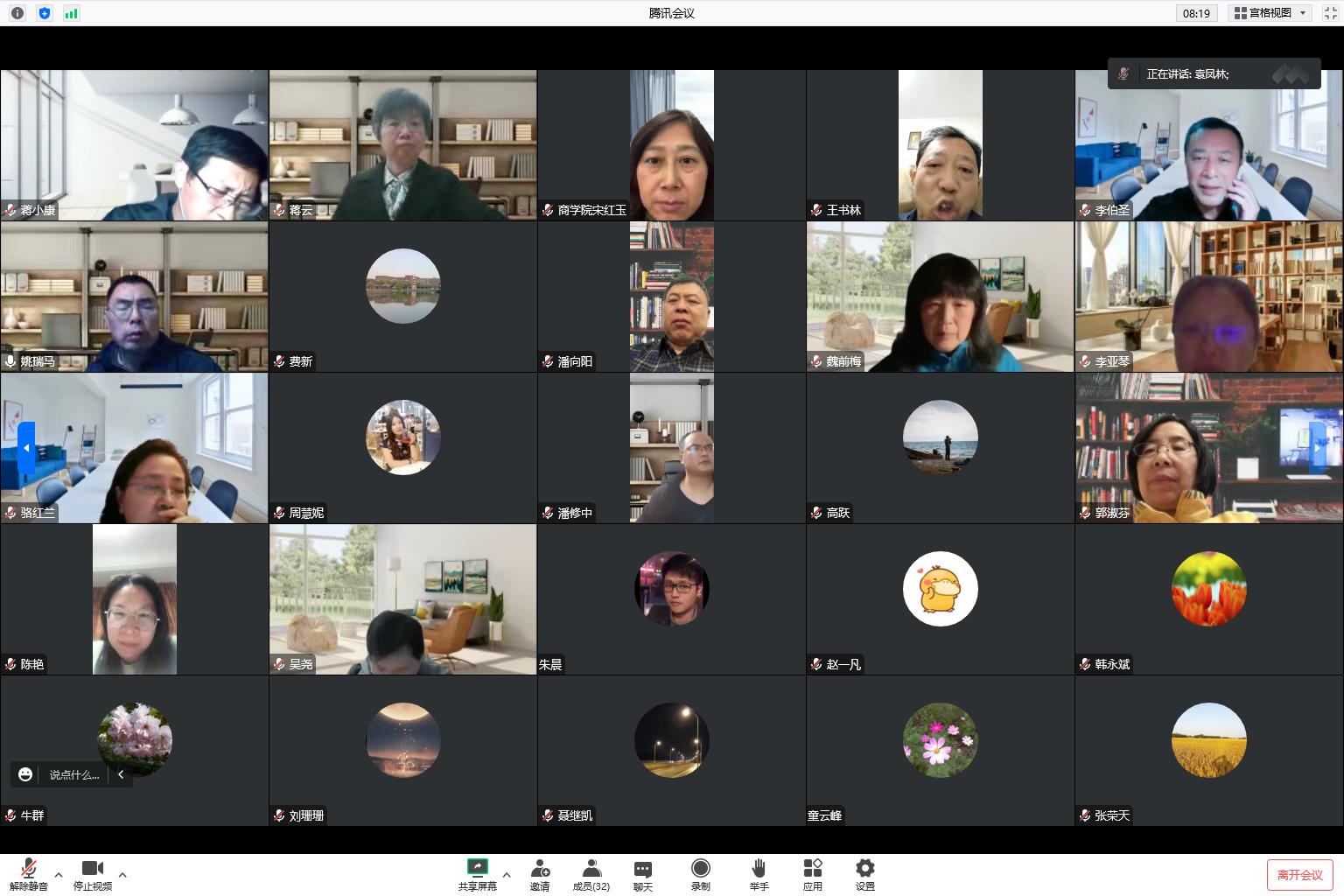Open 设置 settings gear

(865, 874)
